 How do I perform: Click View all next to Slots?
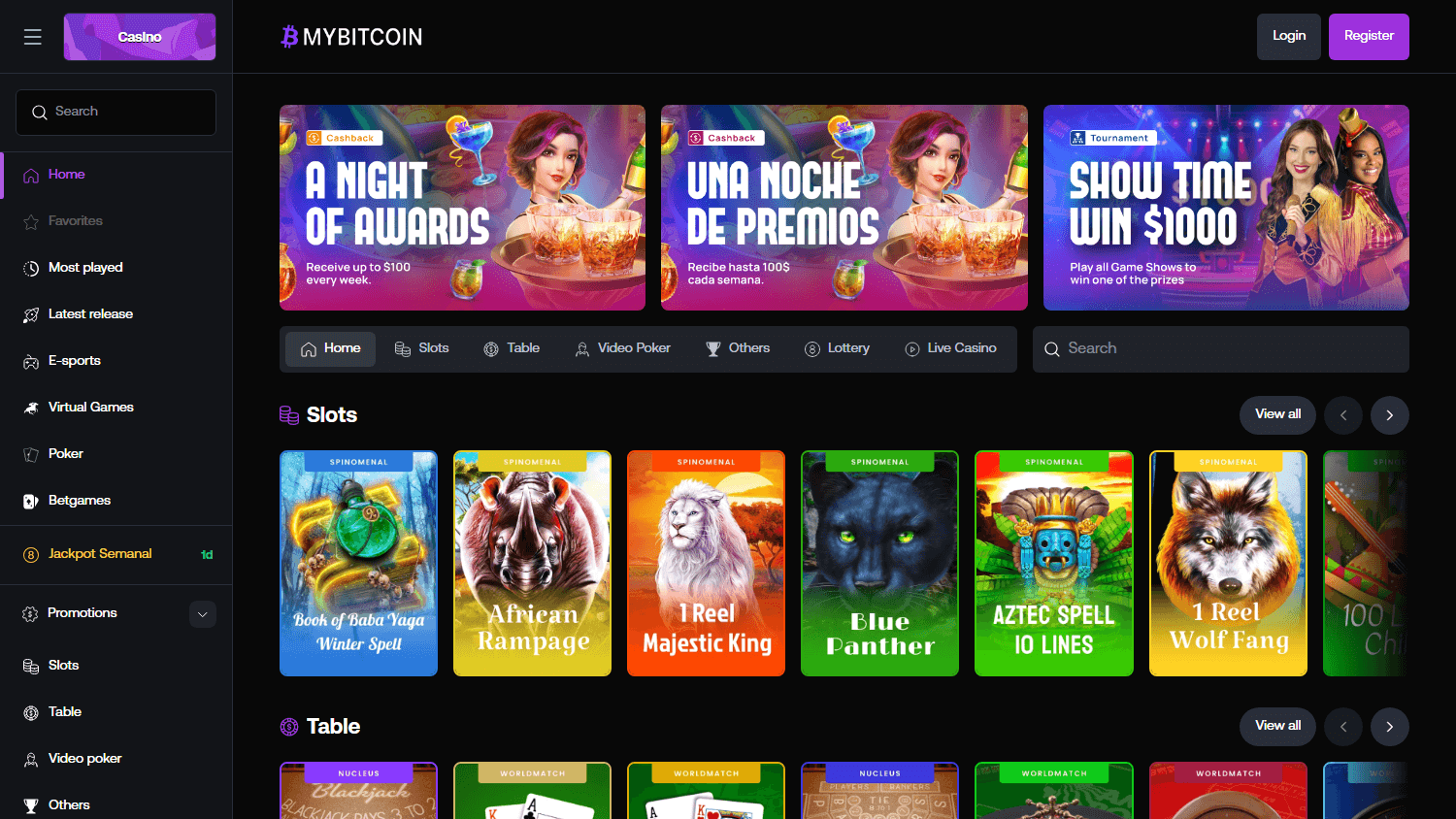[1277, 414]
